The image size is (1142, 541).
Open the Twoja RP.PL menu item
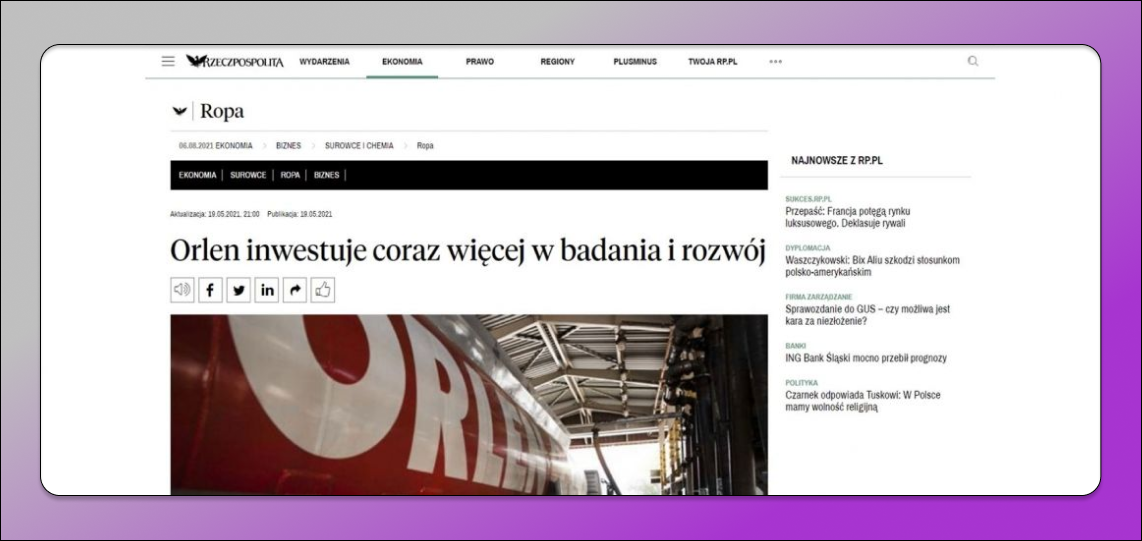click(712, 62)
